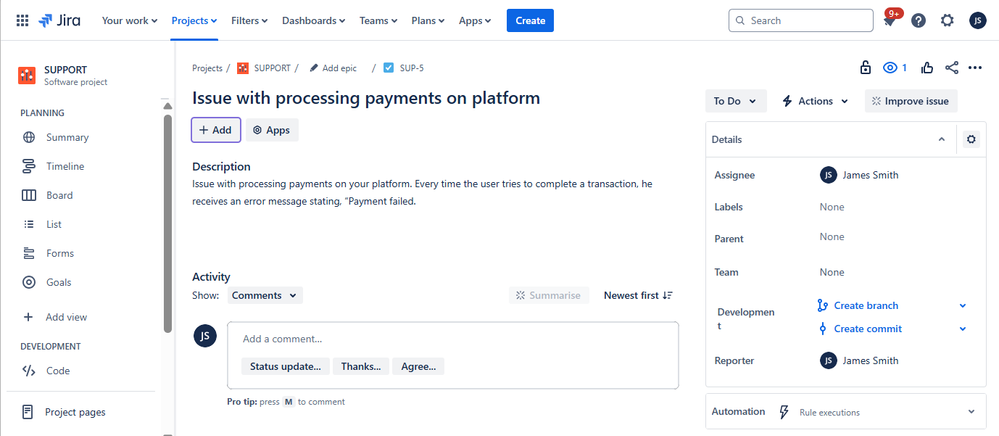Open the Projects dropdown menu

coord(194,20)
